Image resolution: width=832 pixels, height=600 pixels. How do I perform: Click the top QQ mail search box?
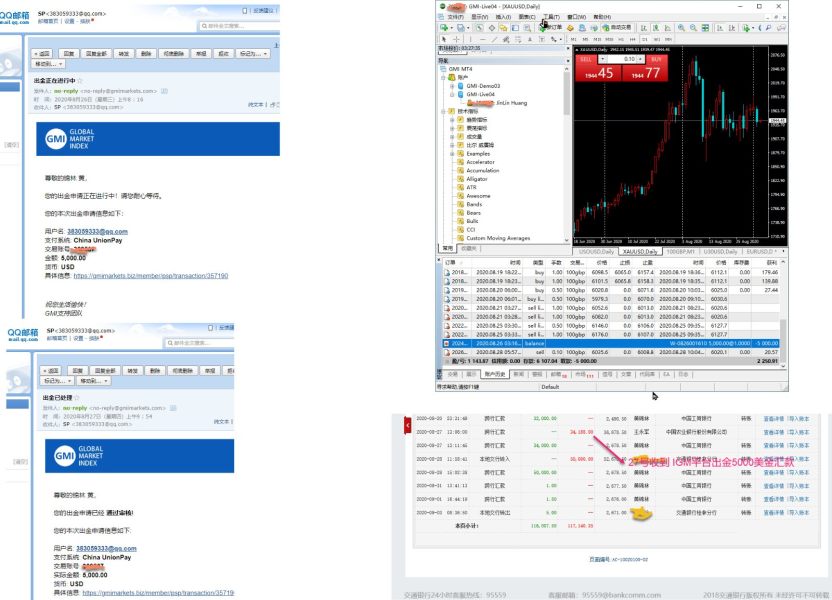[x=239, y=25]
